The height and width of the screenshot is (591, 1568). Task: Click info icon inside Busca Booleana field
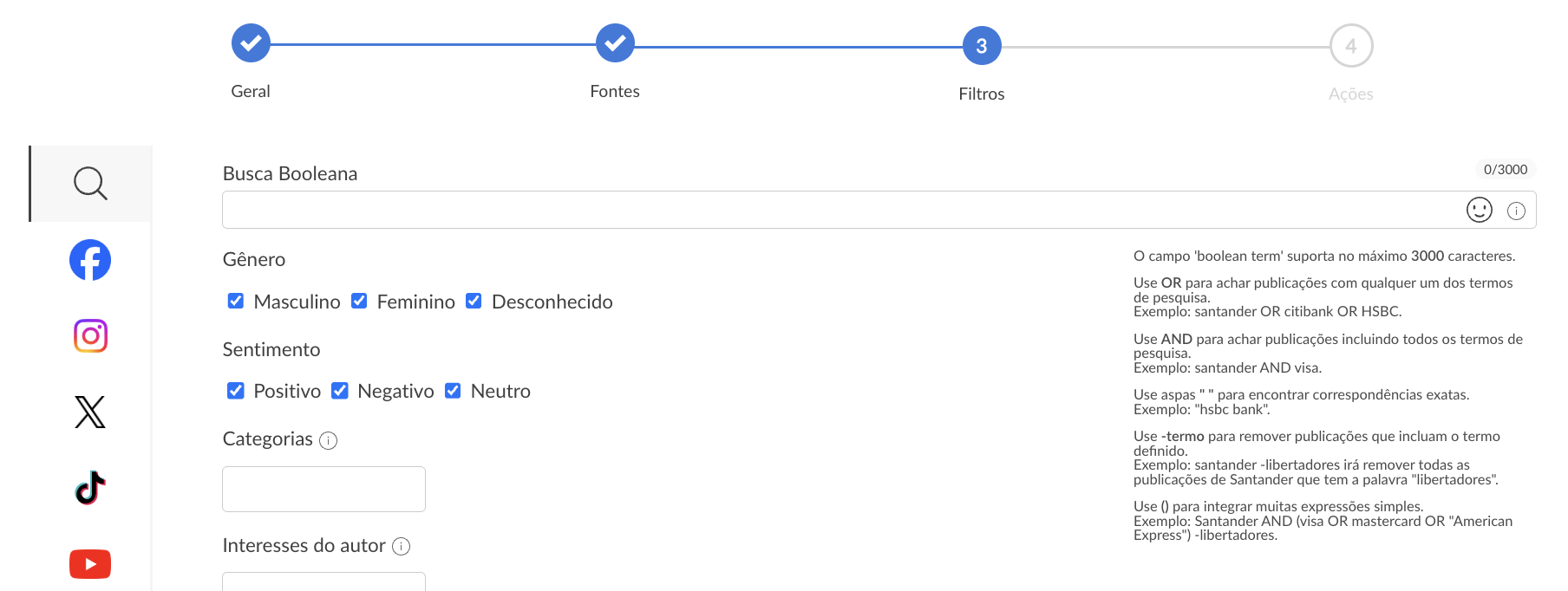tap(1516, 211)
